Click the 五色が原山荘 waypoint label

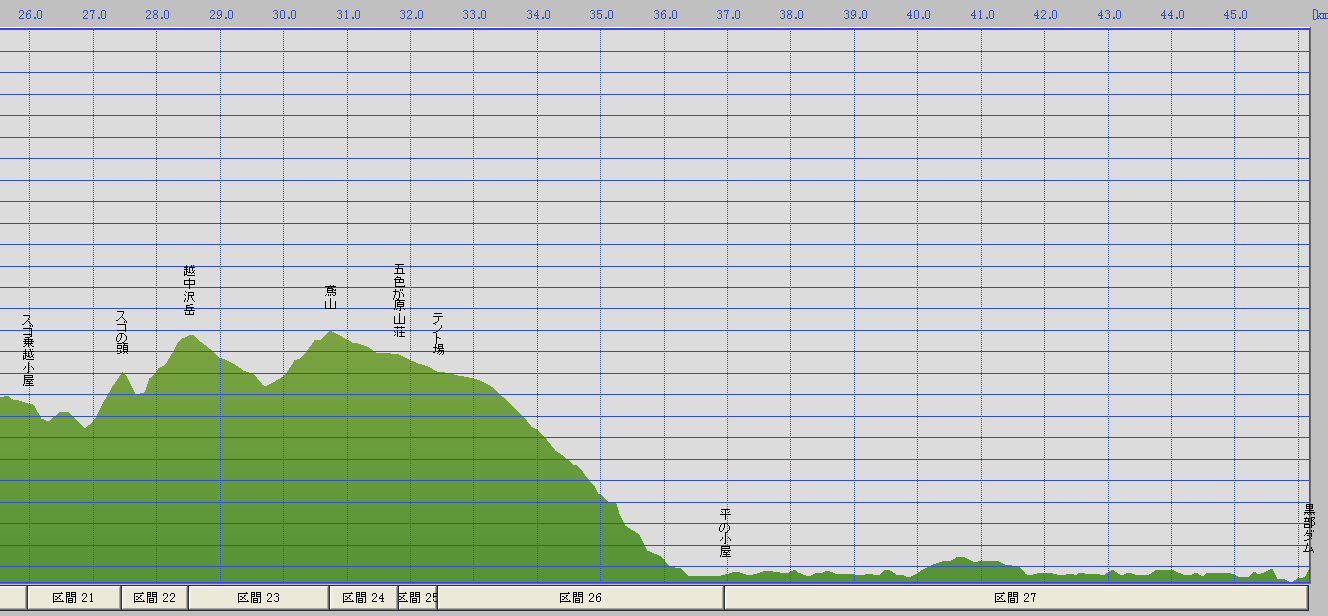coord(400,300)
